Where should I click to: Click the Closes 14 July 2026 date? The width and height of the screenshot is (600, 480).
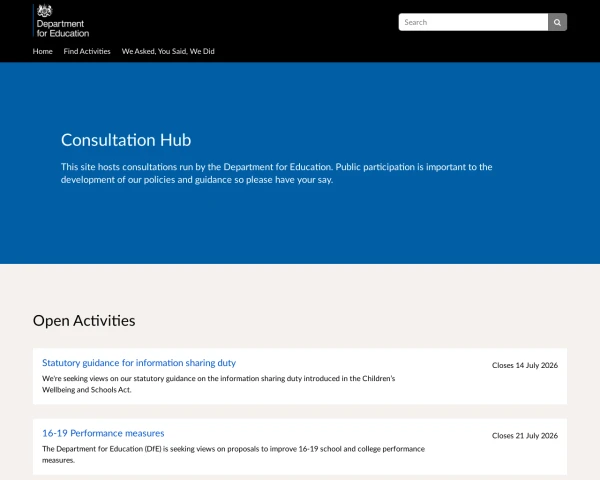pyautogui.click(x=525, y=365)
